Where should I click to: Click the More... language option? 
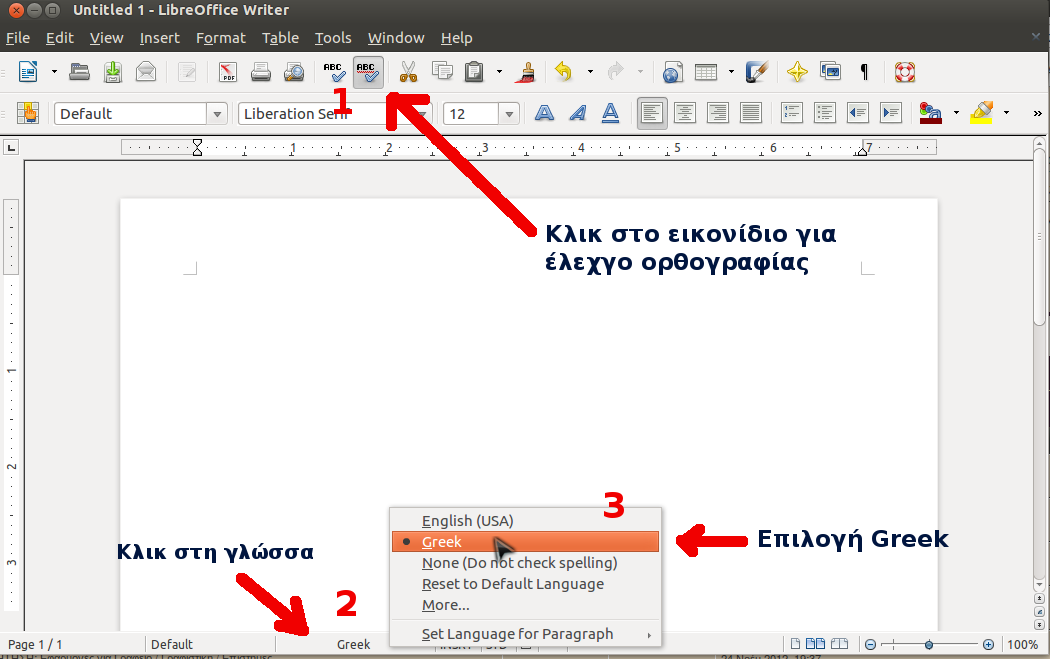pyautogui.click(x=445, y=605)
